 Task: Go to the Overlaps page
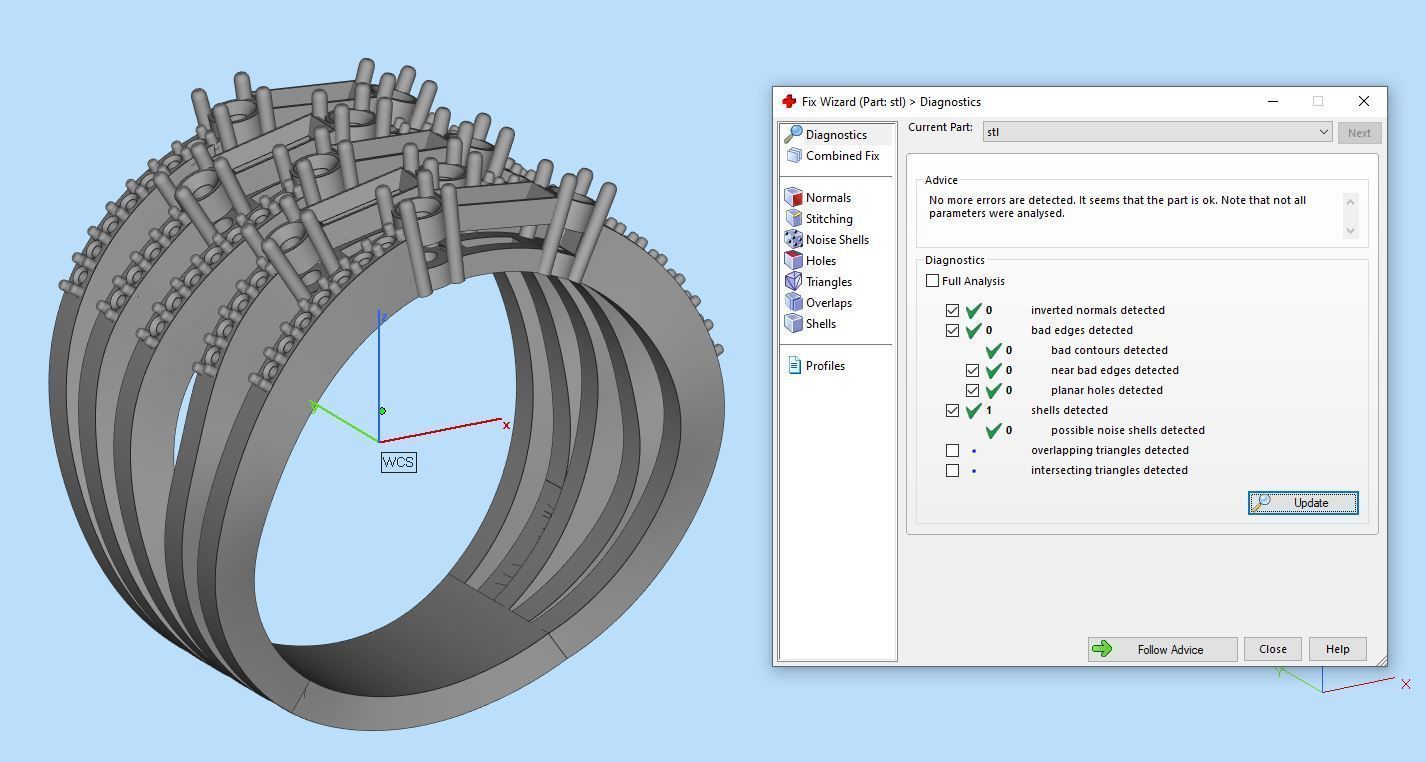[x=829, y=303]
